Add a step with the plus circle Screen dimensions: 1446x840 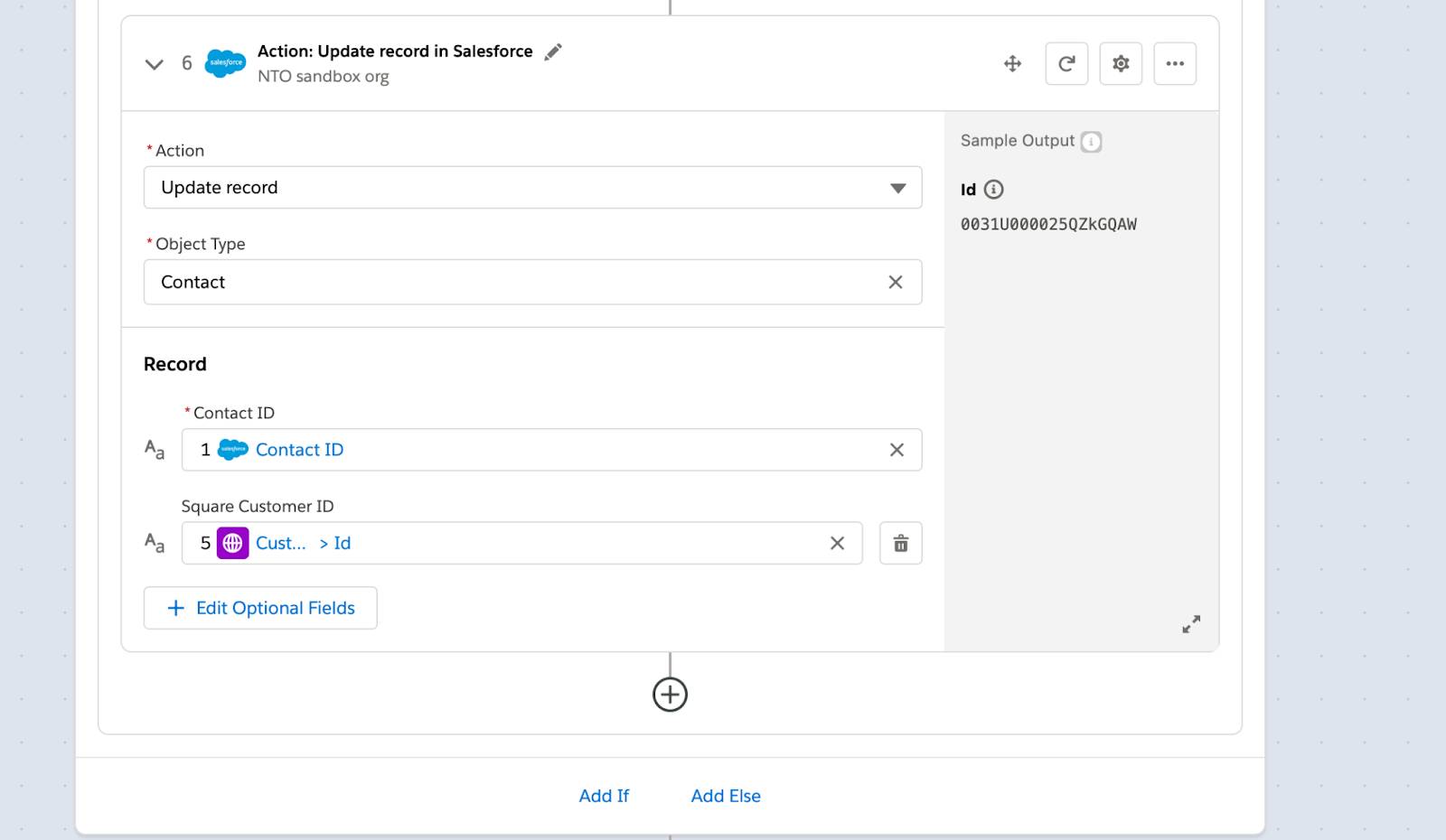coord(670,695)
